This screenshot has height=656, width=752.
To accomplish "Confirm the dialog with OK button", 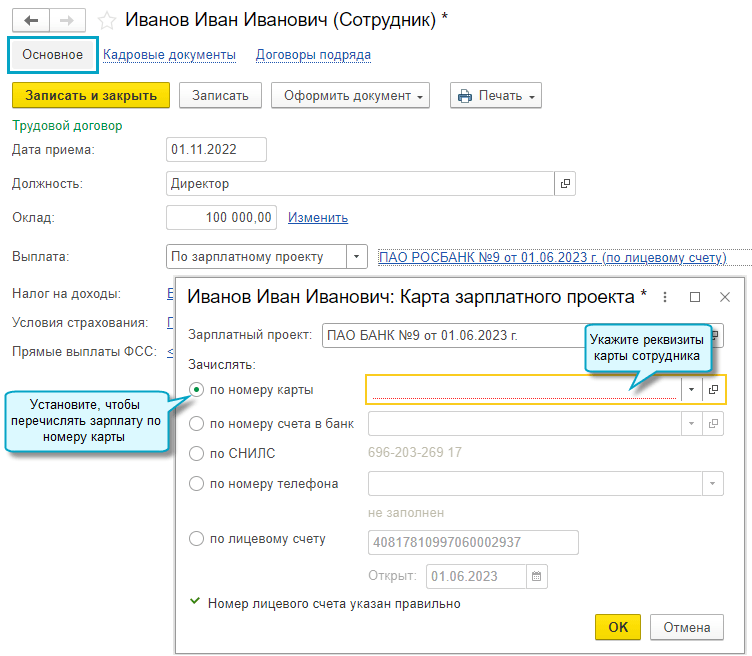I will point(618,627).
